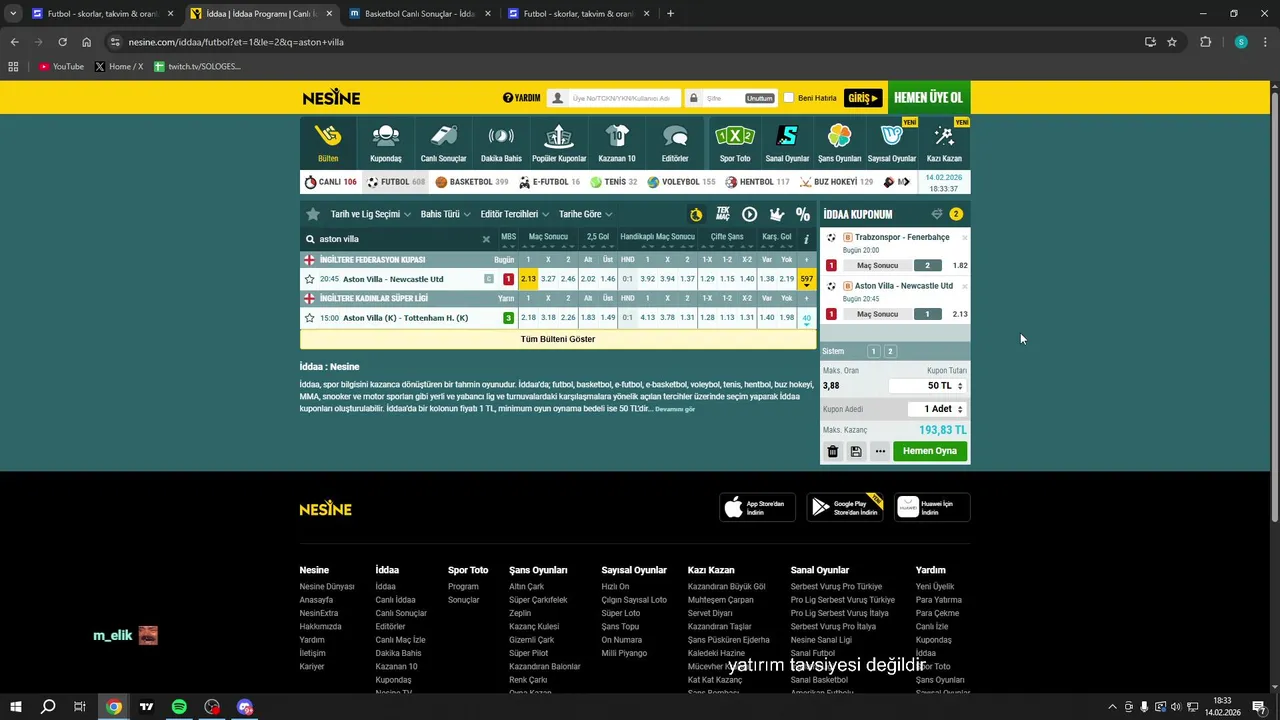The height and width of the screenshot is (720, 1280).
Task: Toggle the highlighted 2.13 home win odd
Action: [528, 279]
